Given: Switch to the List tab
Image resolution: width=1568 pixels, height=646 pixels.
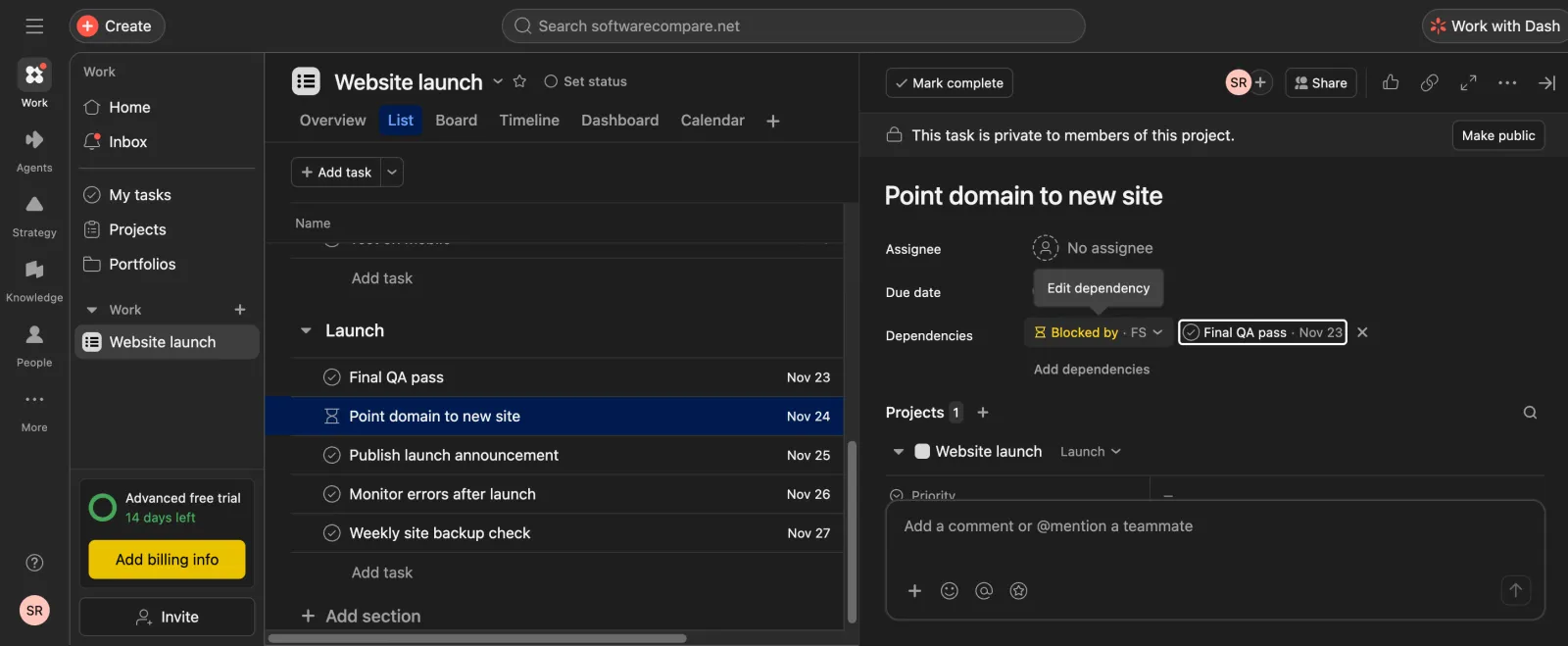Looking at the screenshot, I should click(x=400, y=121).
